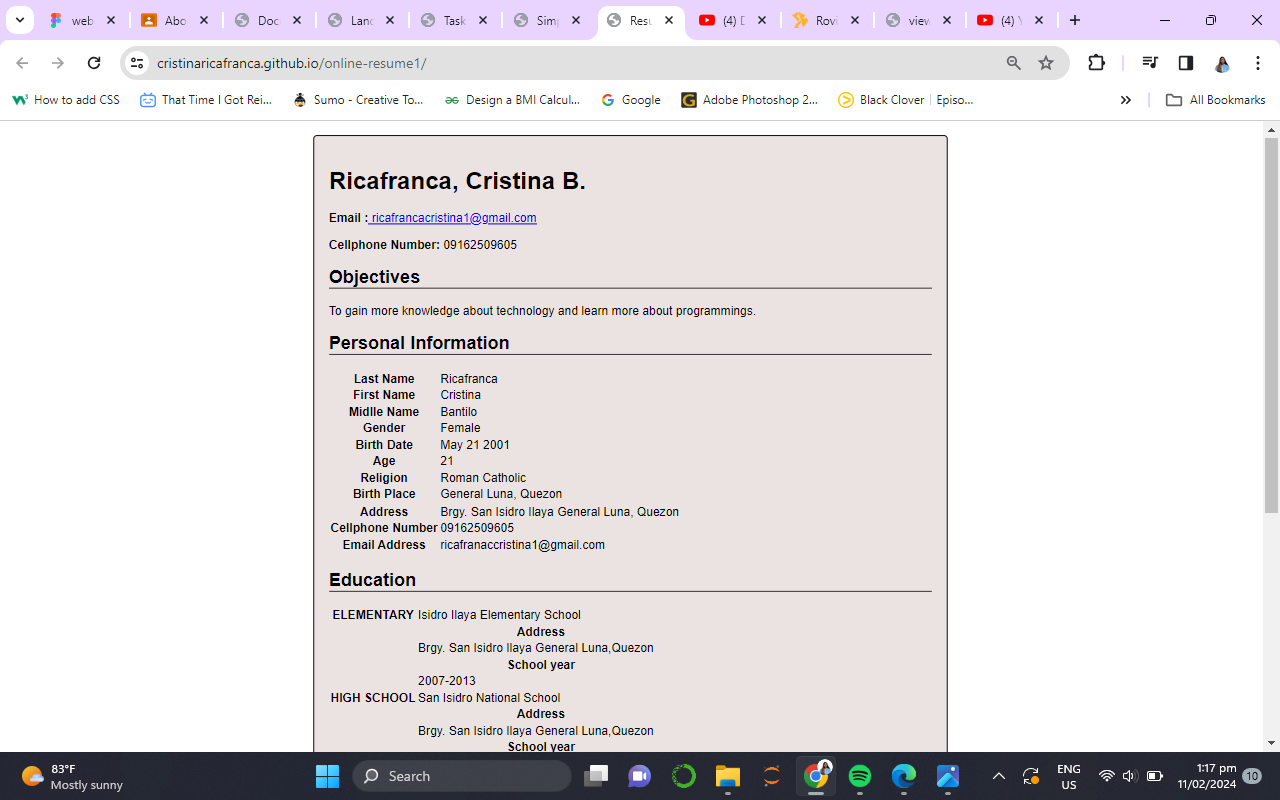The height and width of the screenshot is (800, 1280).
Task: Switch to the 'Lanc' tab
Action: tap(361, 20)
